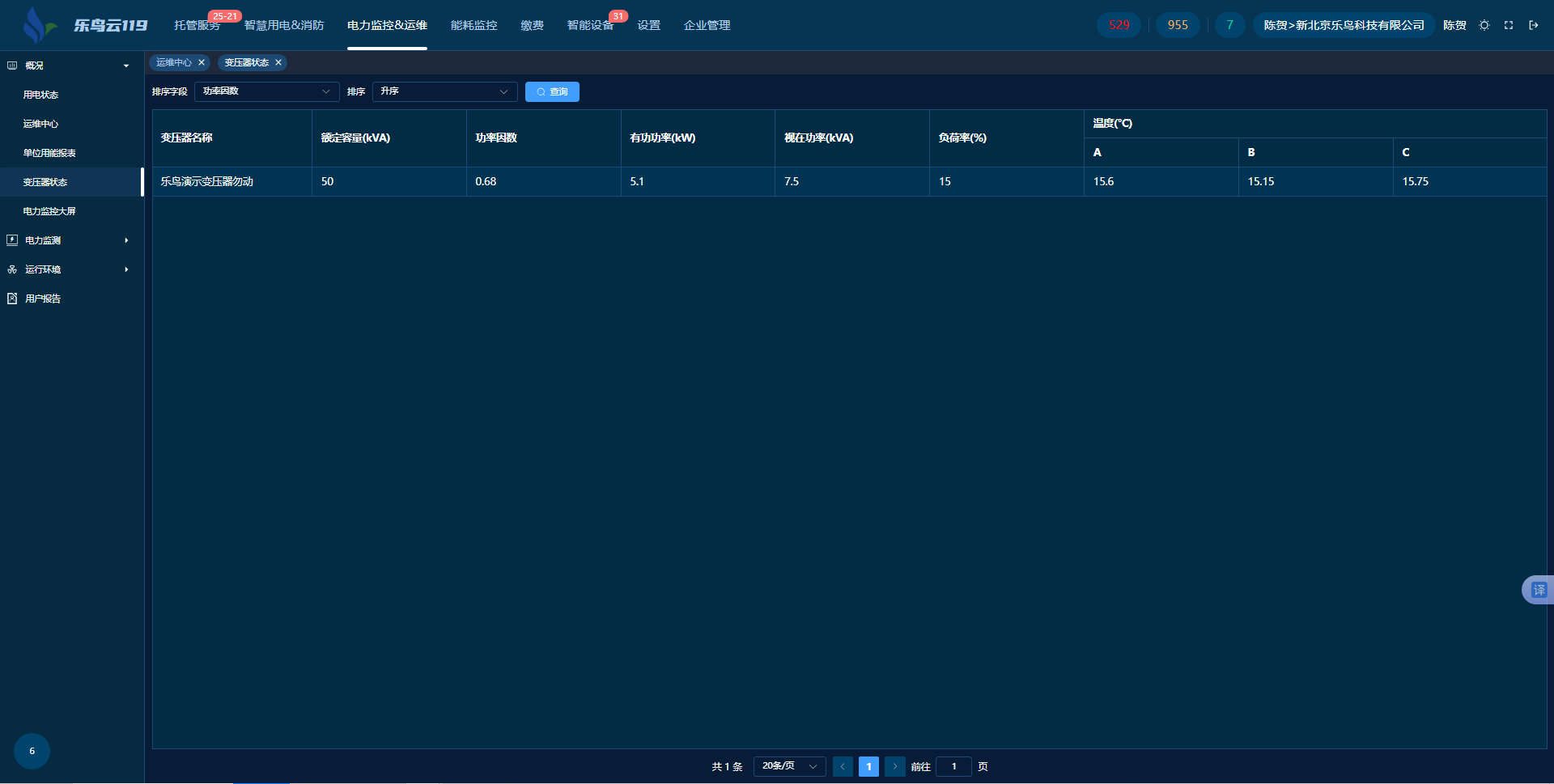1554x784 pixels.
Task: Click the logout icon in the header
Action: (x=1533, y=25)
